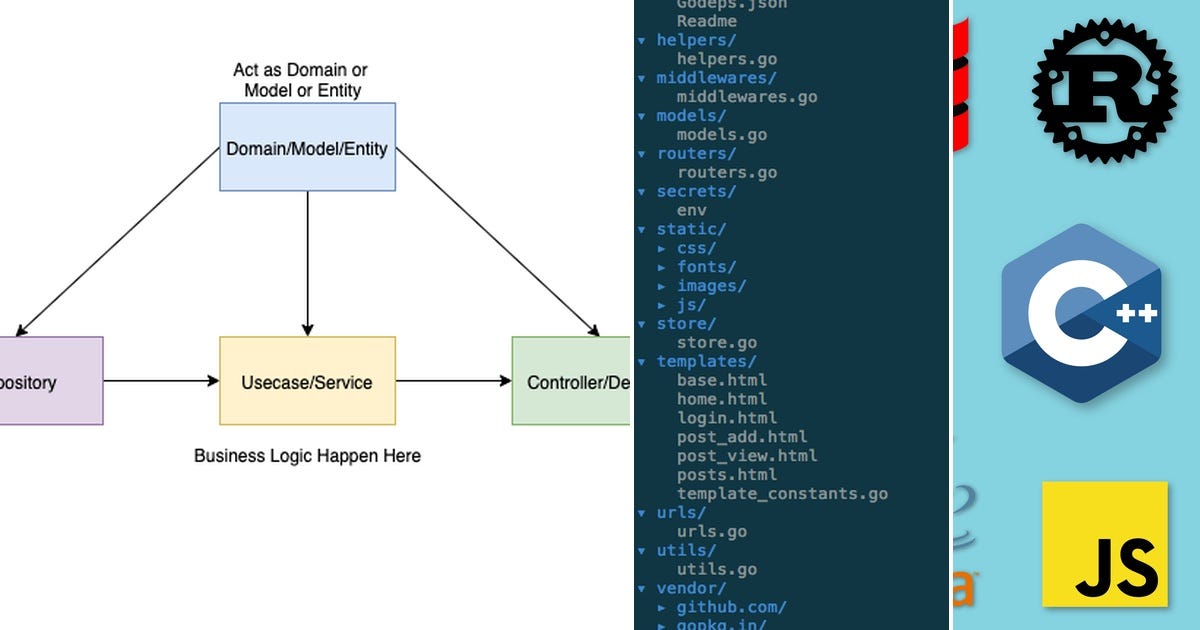This screenshot has width=1200, height=630.
Task: Select the store.go file
Action: [x=717, y=343]
